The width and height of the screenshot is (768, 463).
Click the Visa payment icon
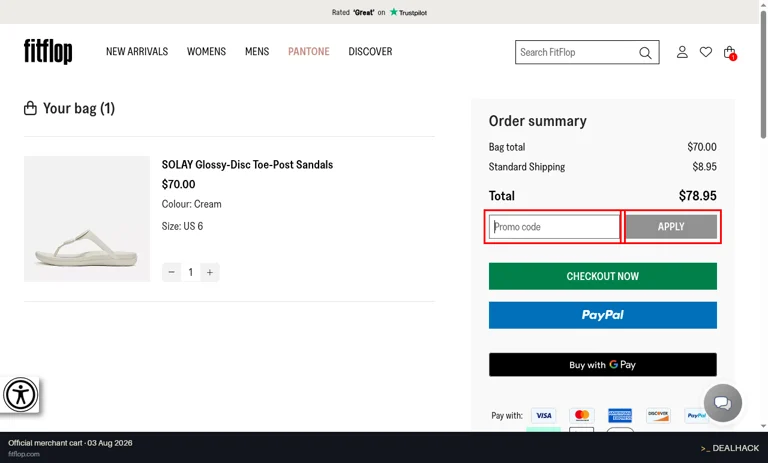coord(544,415)
